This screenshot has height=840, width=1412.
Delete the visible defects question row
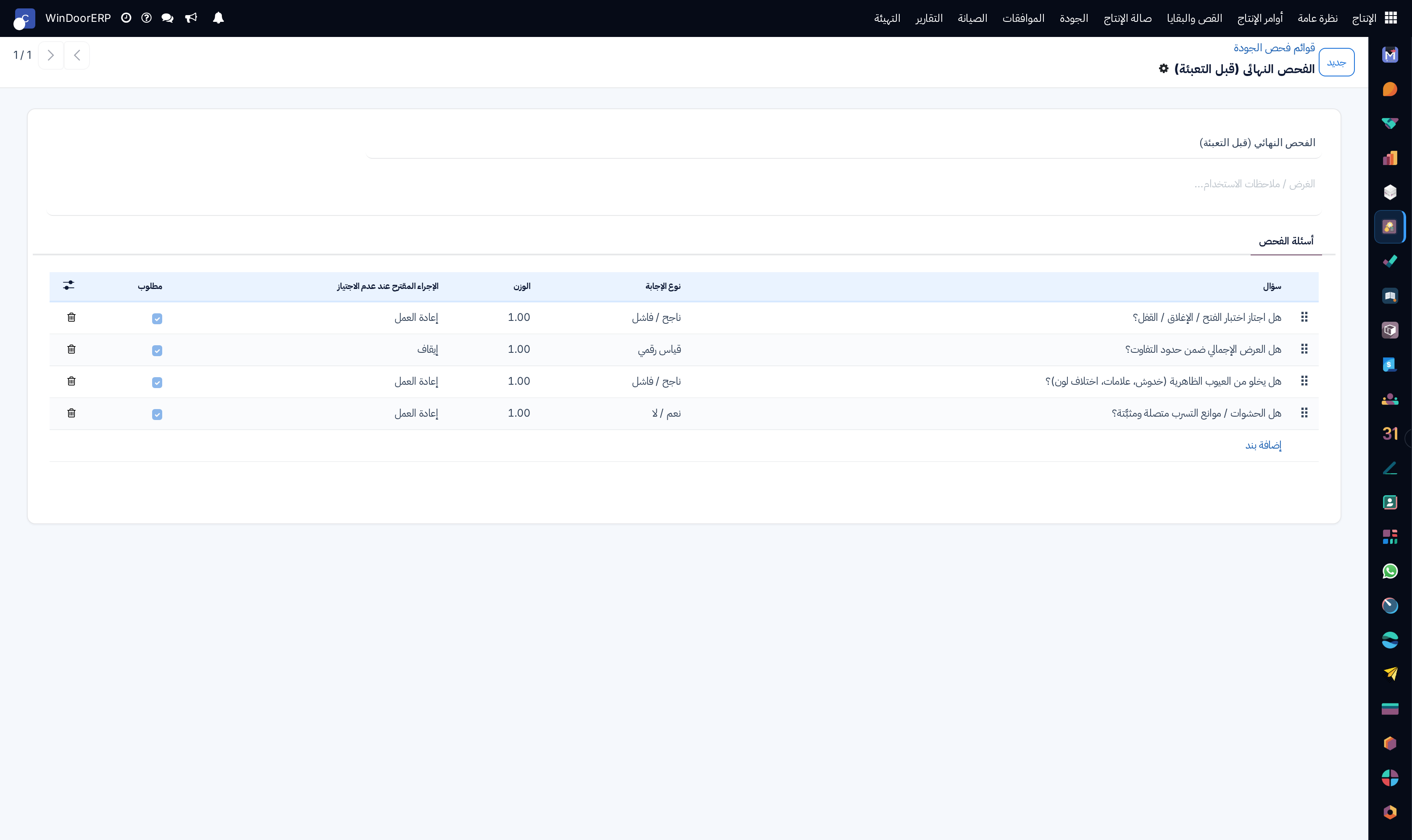click(x=71, y=381)
